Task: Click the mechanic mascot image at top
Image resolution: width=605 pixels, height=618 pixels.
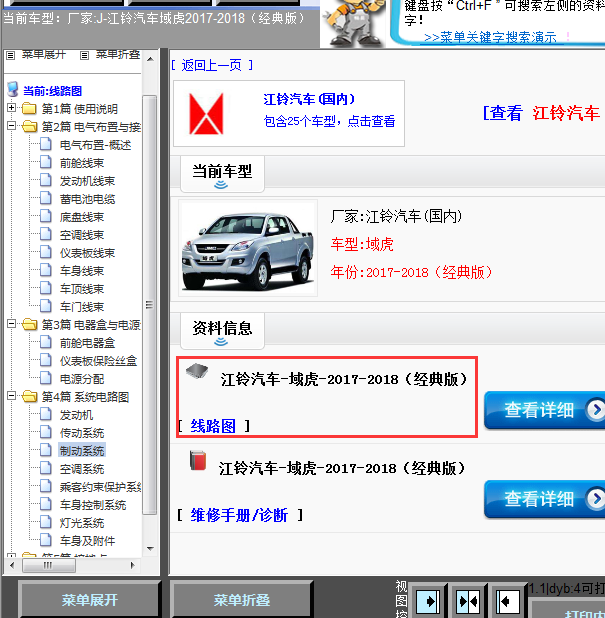Action: 353,23
